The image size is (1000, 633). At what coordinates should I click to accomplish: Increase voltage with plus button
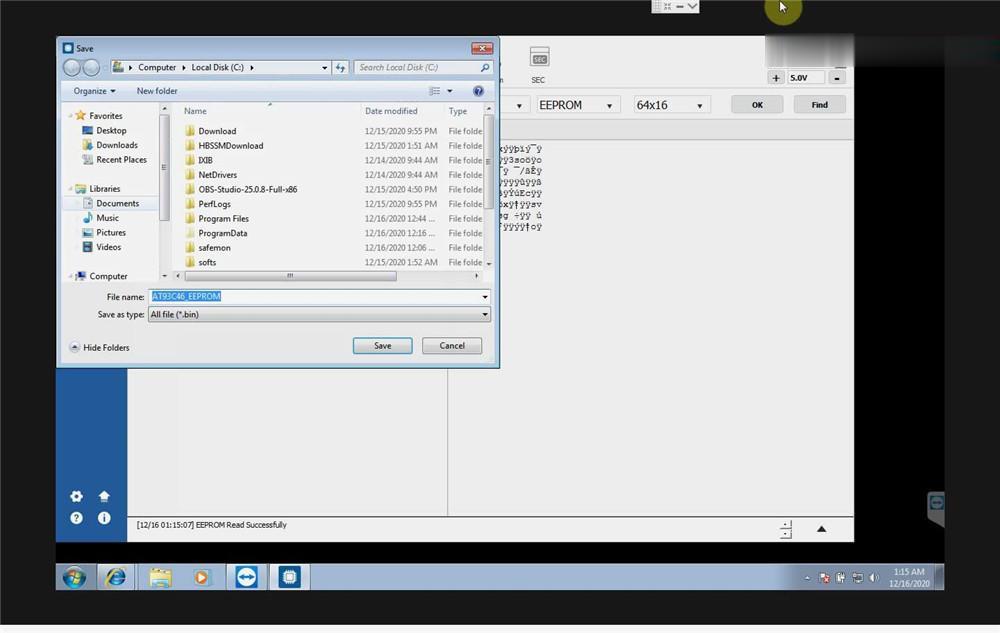click(776, 78)
